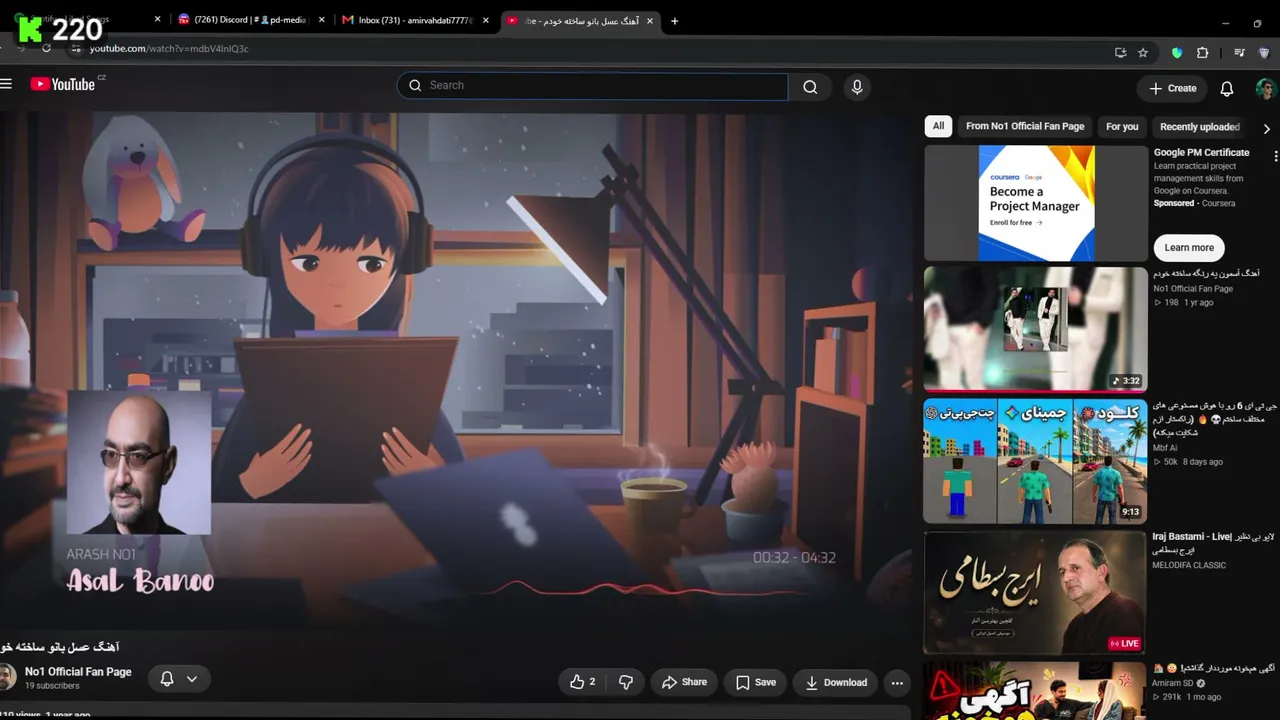Screen dimensions: 1280x720
Task: Click the YouTube search field
Action: 592,86
